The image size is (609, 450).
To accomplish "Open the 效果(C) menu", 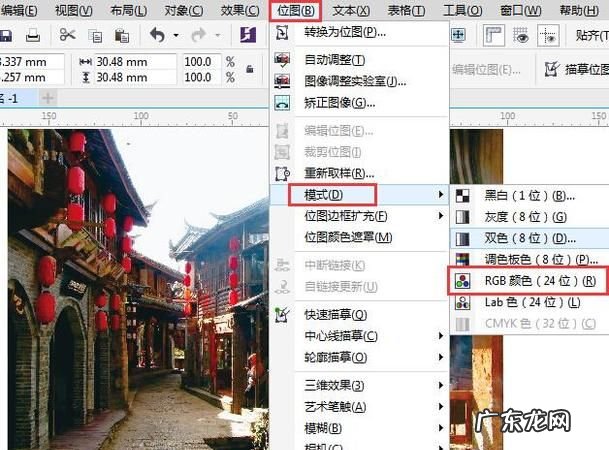I will click(240, 10).
